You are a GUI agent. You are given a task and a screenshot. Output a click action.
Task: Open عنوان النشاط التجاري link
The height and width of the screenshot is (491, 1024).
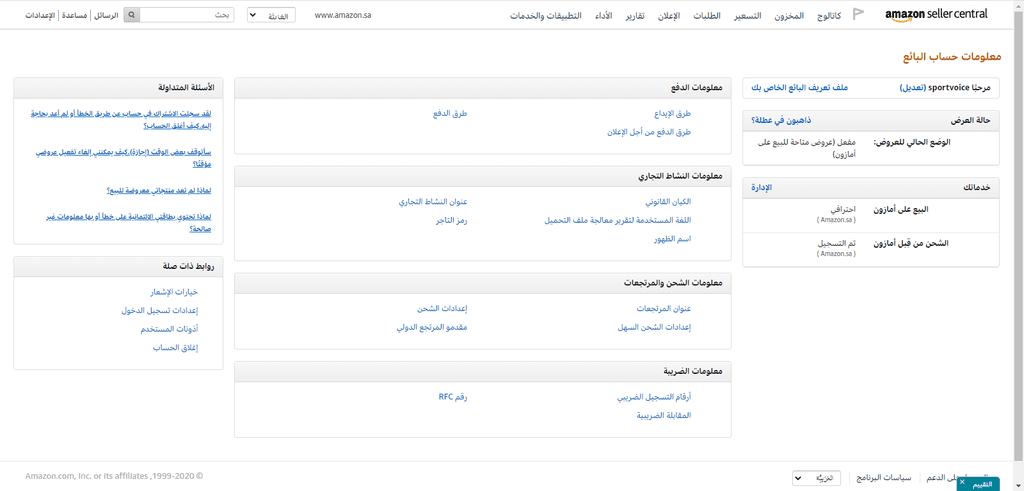[x=433, y=202]
